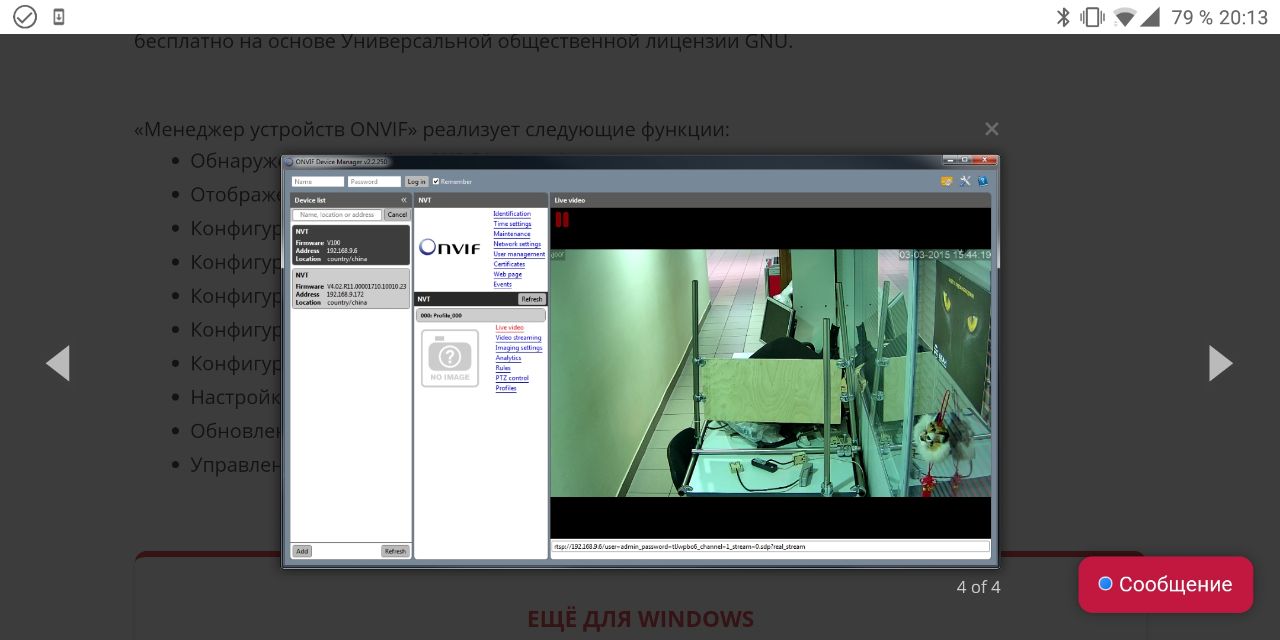This screenshot has width=1280, height=640.
Task: Tap the checkmark circle notification icon
Action: coord(24,17)
